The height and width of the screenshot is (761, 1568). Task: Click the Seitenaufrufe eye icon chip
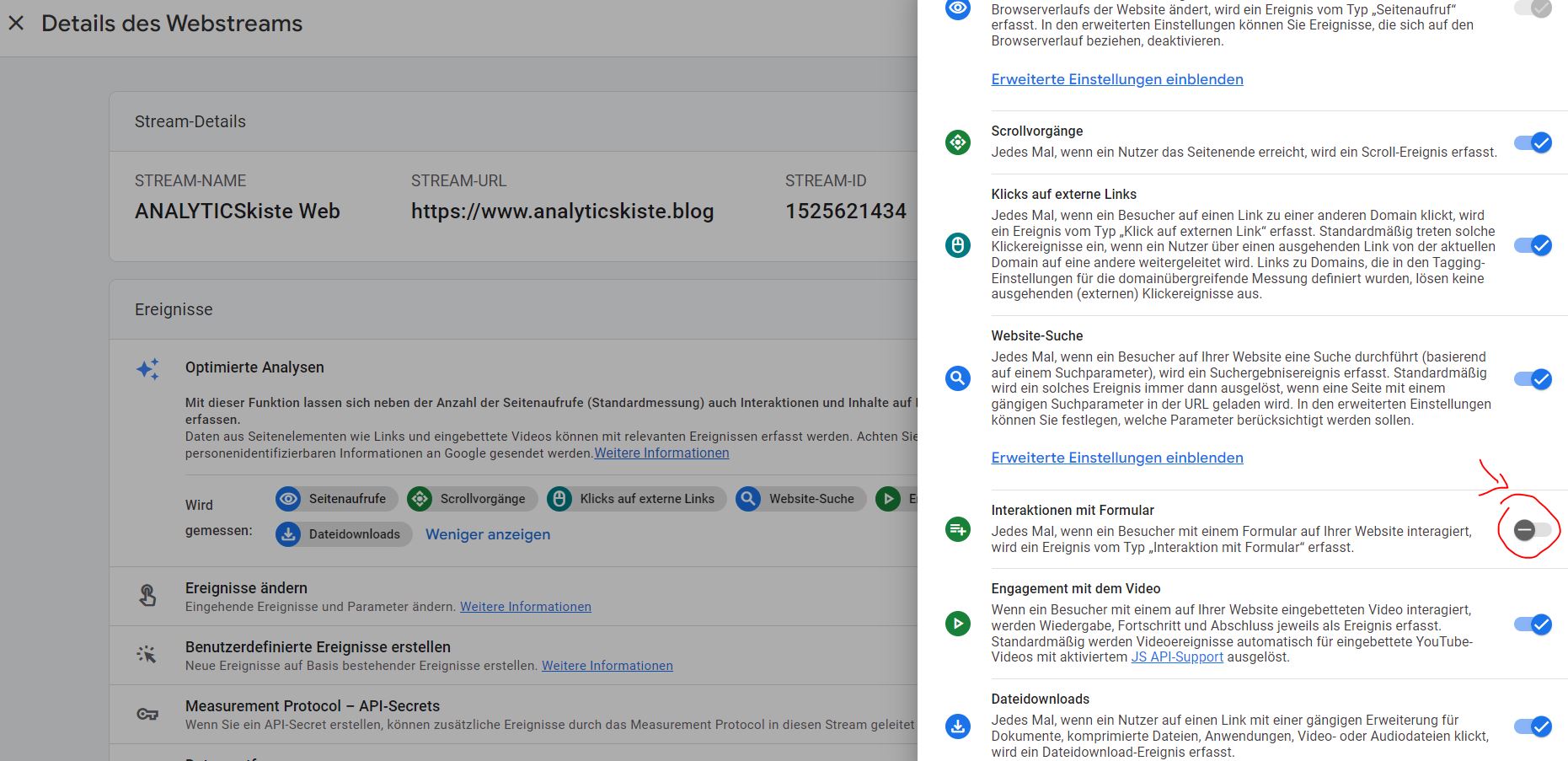click(287, 499)
